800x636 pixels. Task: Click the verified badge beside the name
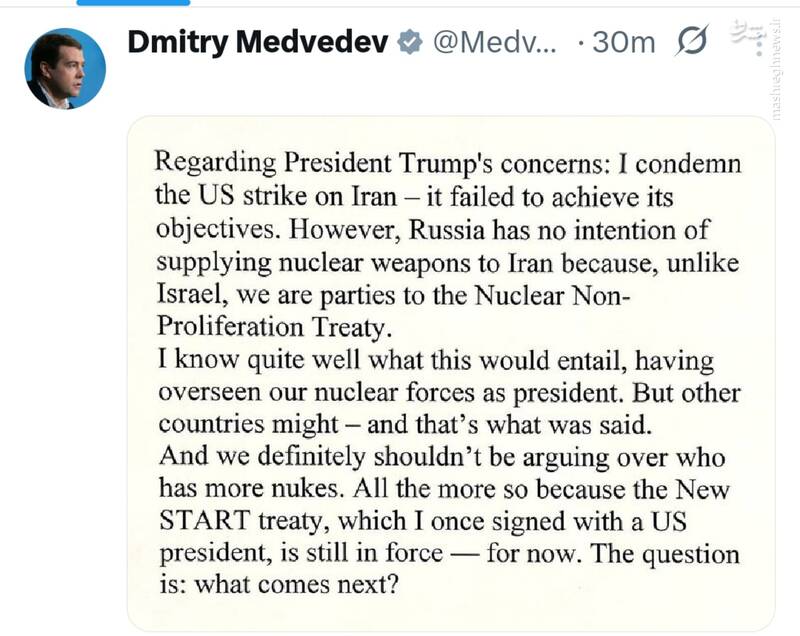(409, 43)
